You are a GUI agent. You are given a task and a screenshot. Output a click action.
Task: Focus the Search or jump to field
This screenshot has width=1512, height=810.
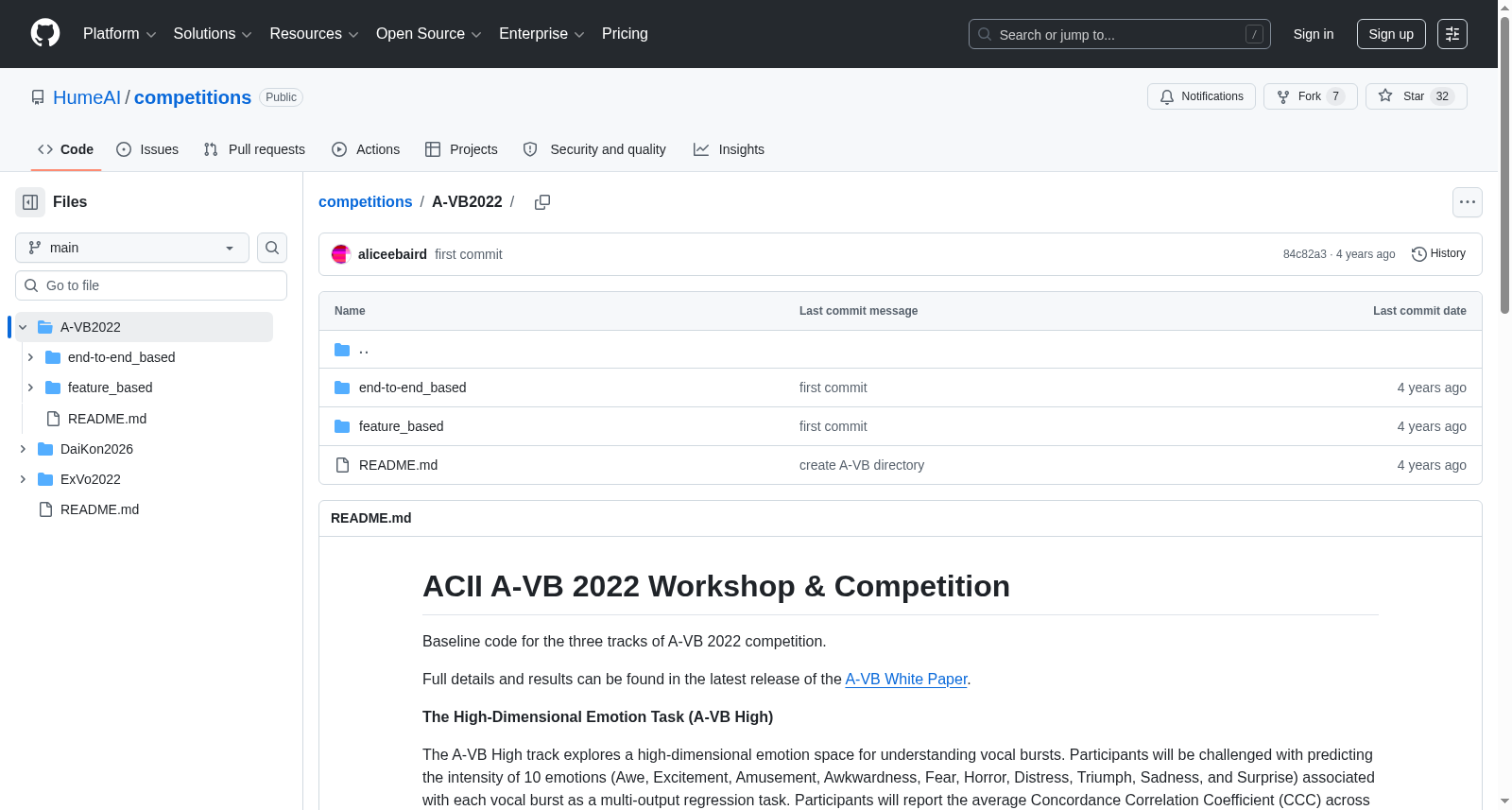point(1120,34)
